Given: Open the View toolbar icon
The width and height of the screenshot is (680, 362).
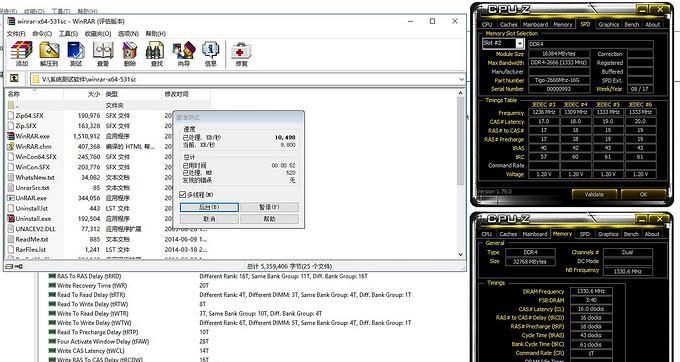Looking at the screenshot, I should 103,54.
